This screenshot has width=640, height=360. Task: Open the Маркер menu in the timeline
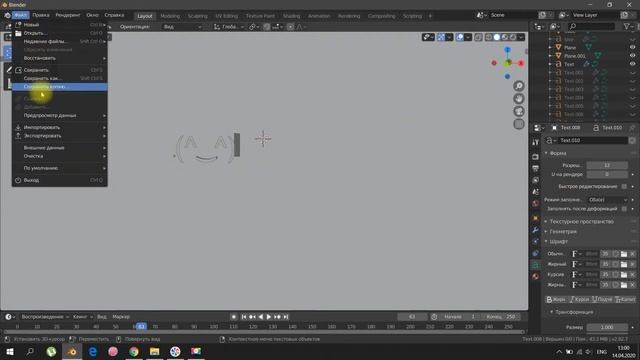coord(121,317)
